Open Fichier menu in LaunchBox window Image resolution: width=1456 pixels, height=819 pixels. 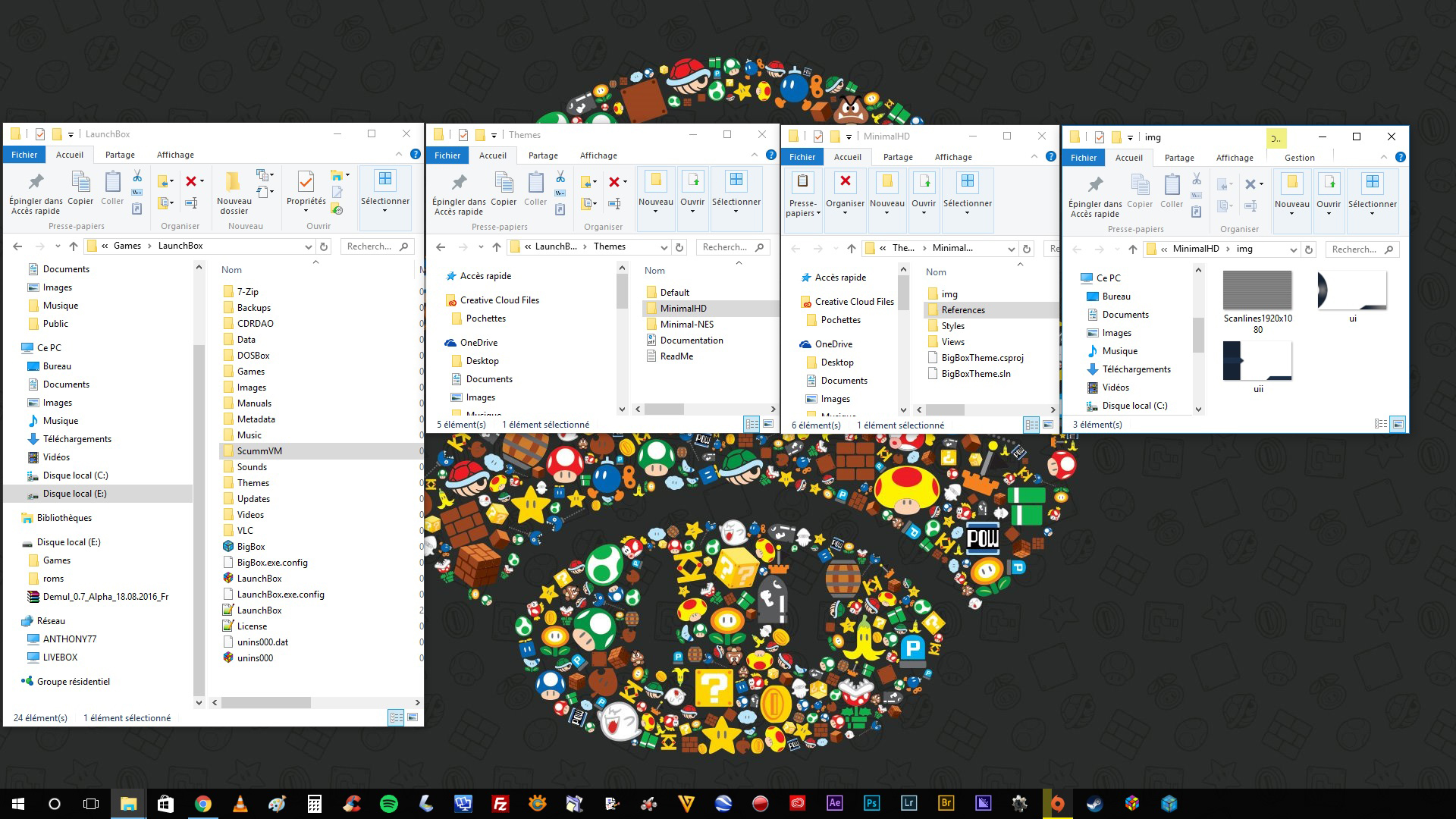tap(24, 154)
